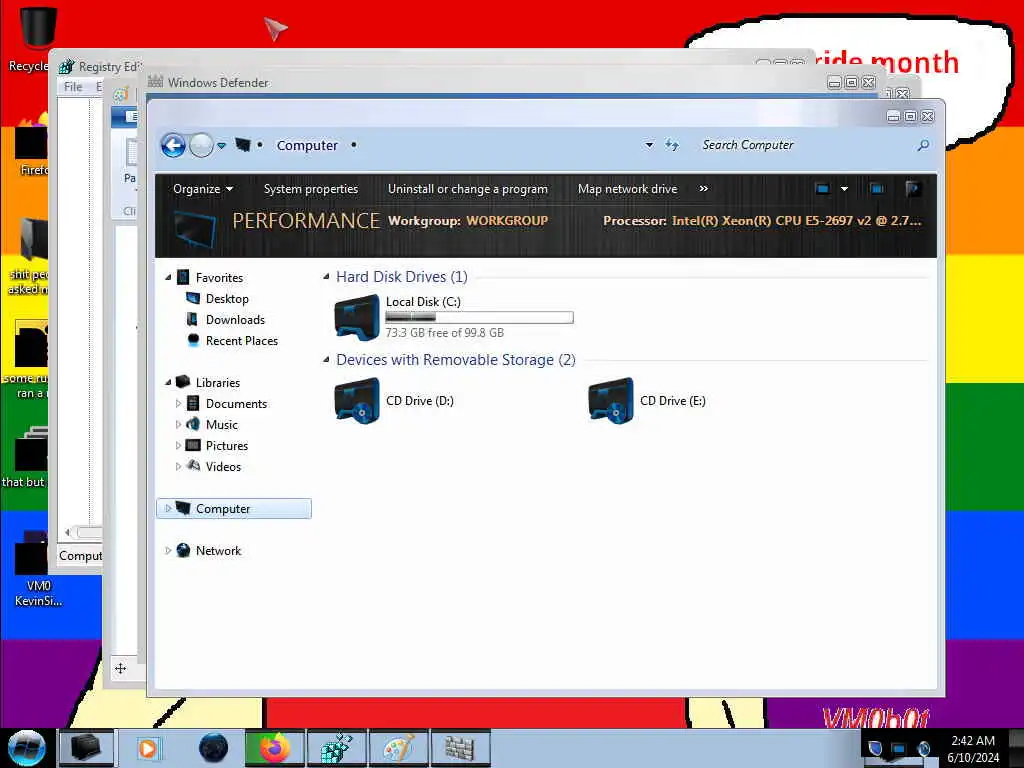Click the shield tray icon

point(875,748)
